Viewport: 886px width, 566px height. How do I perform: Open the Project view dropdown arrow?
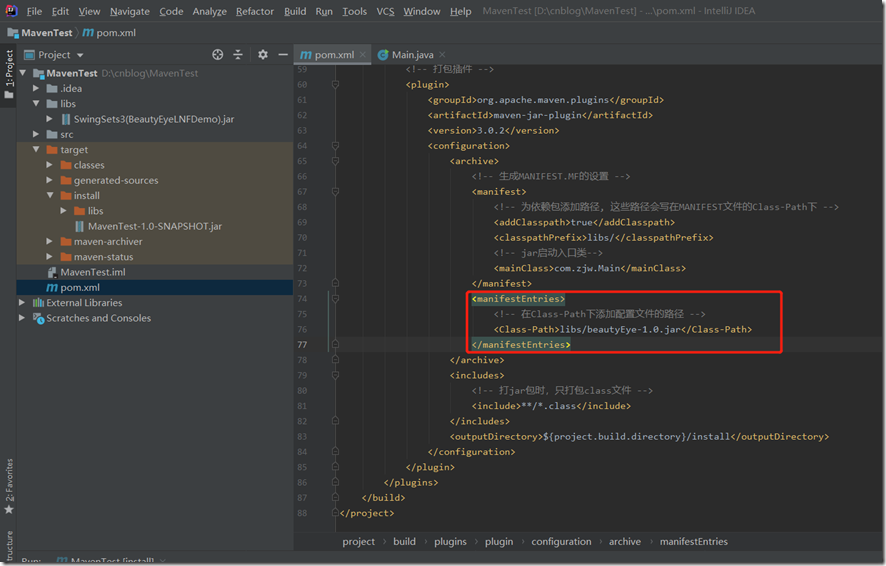(x=80, y=55)
